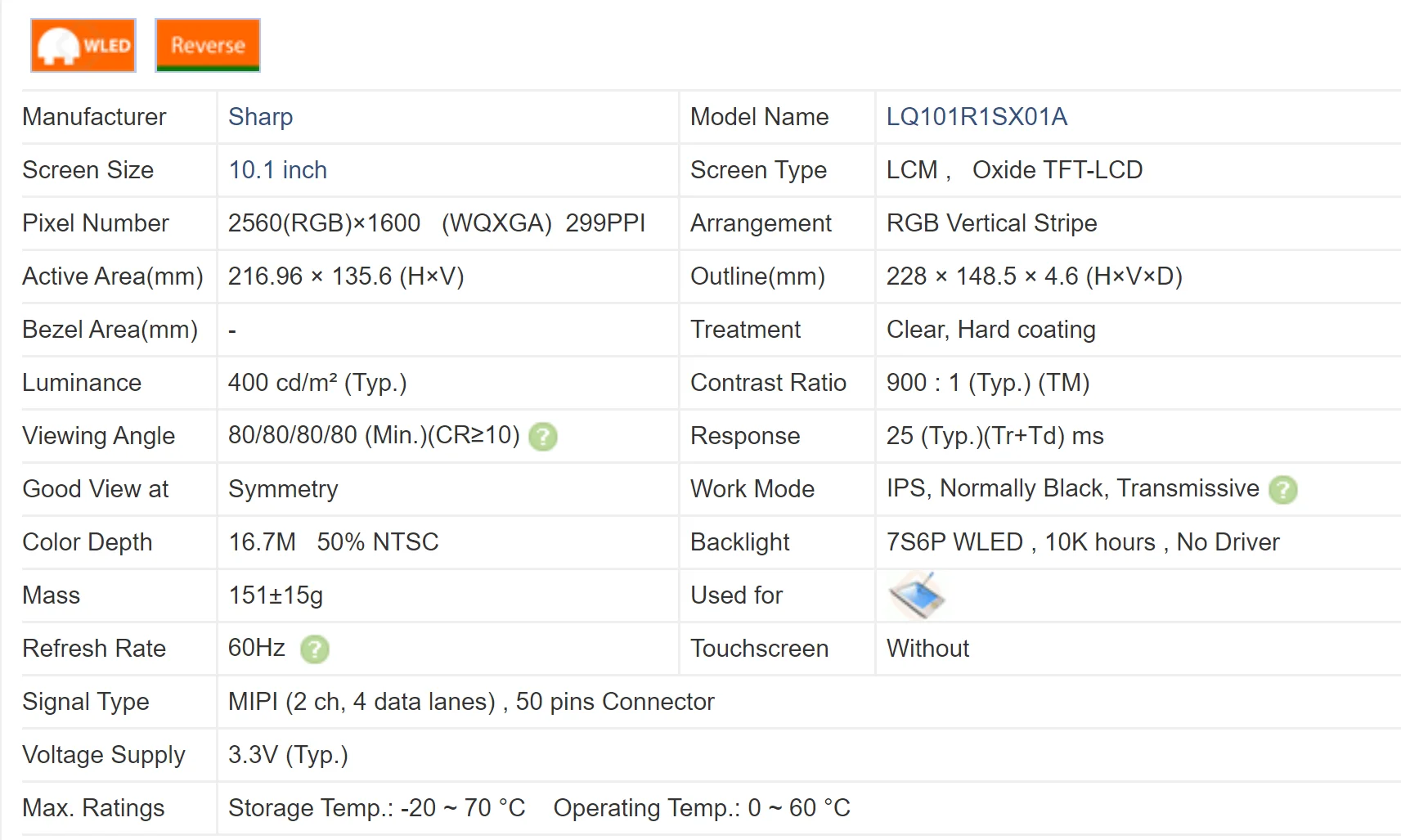
Task: Toggle the WLED badge selection
Action: click(x=82, y=45)
